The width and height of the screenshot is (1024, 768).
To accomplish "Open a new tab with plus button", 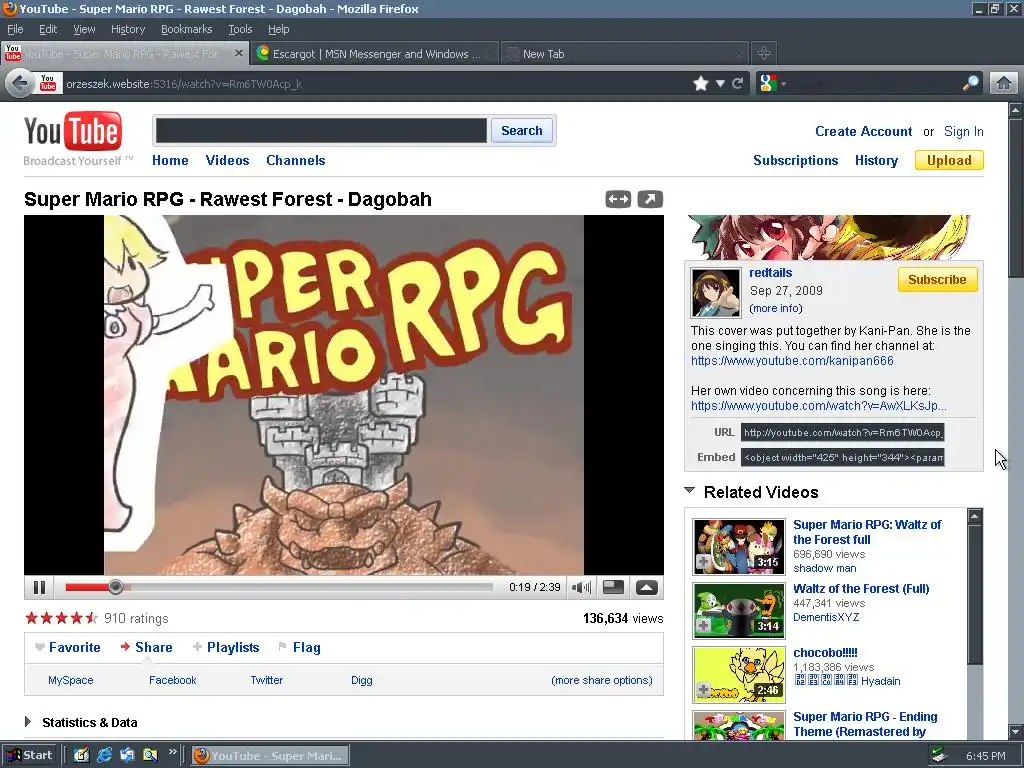I will pos(763,53).
